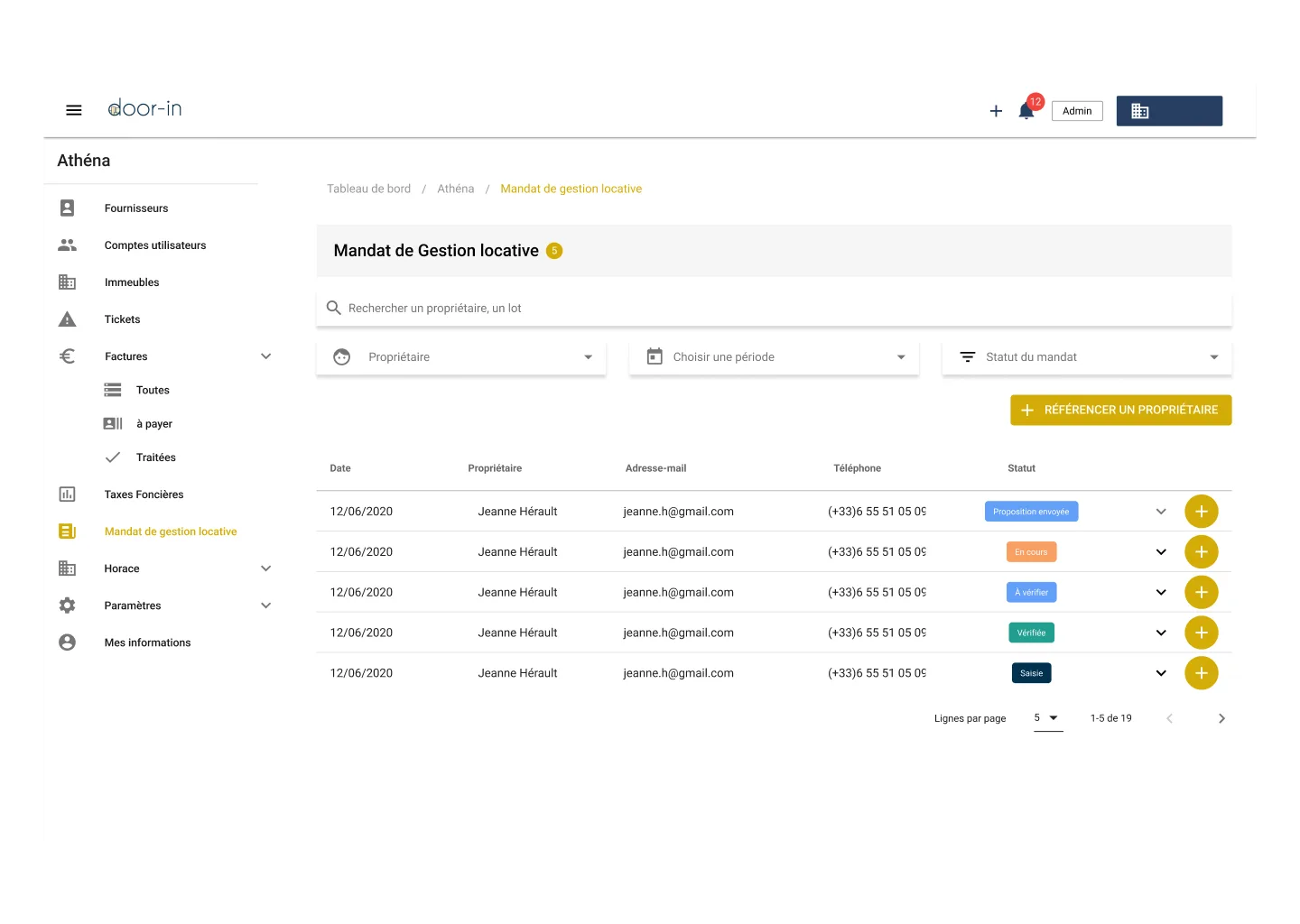Screen dimensions: 1300x924
Task: Click the Taxes Foncières chart icon
Action: pos(67,494)
